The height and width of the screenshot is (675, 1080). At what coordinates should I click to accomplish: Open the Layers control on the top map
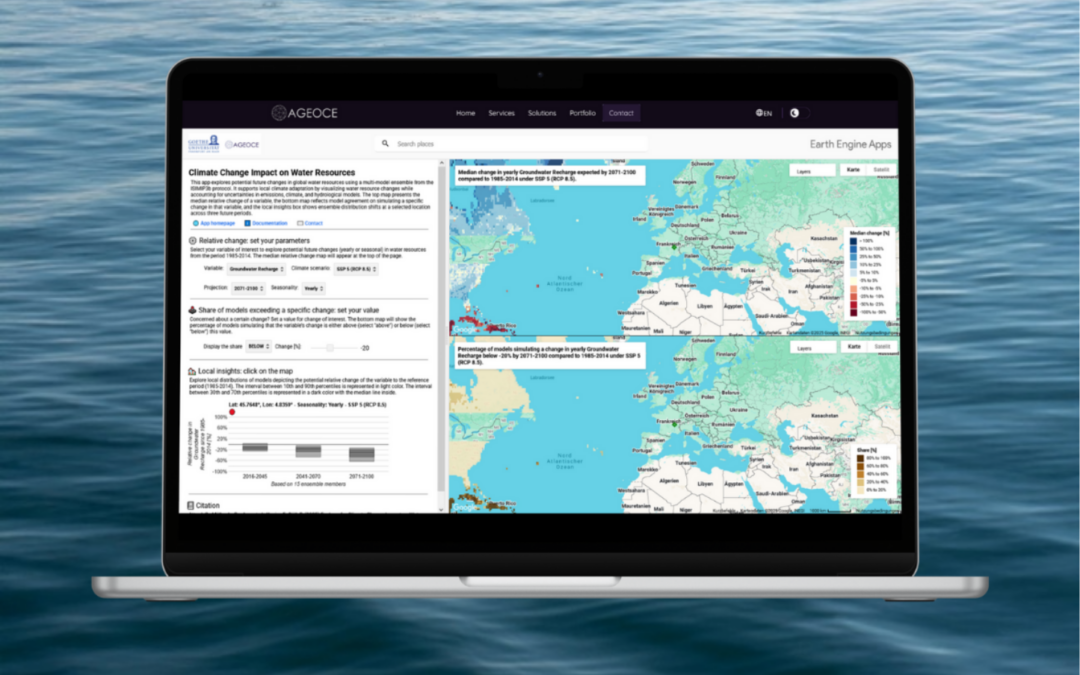[x=812, y=170]
